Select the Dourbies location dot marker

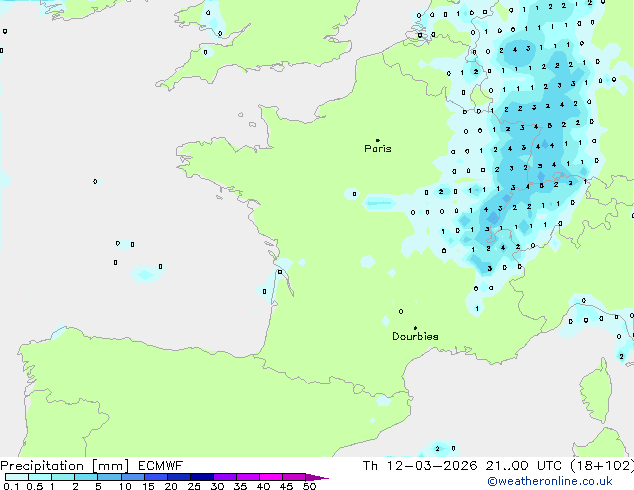coord(415,328)
